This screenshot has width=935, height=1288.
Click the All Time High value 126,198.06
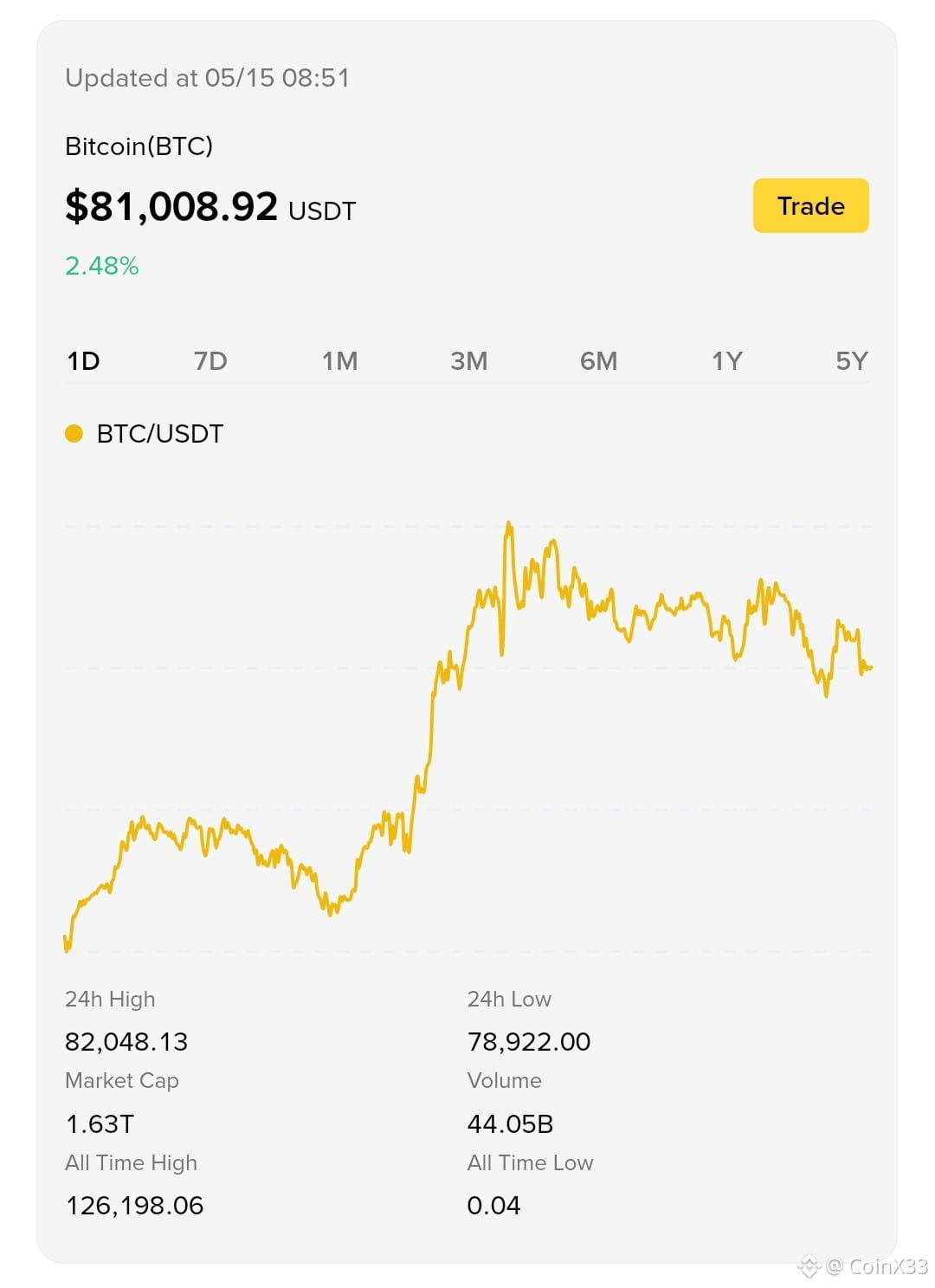(134, 1205)
